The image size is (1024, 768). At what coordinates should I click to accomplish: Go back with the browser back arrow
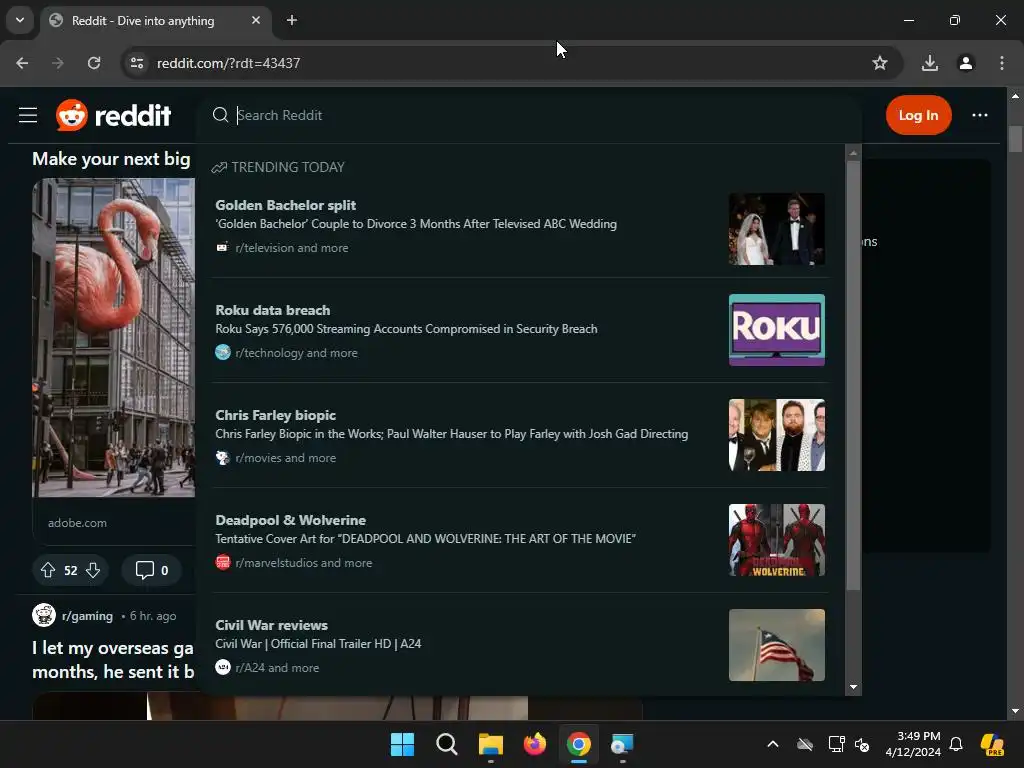(22, 63)
